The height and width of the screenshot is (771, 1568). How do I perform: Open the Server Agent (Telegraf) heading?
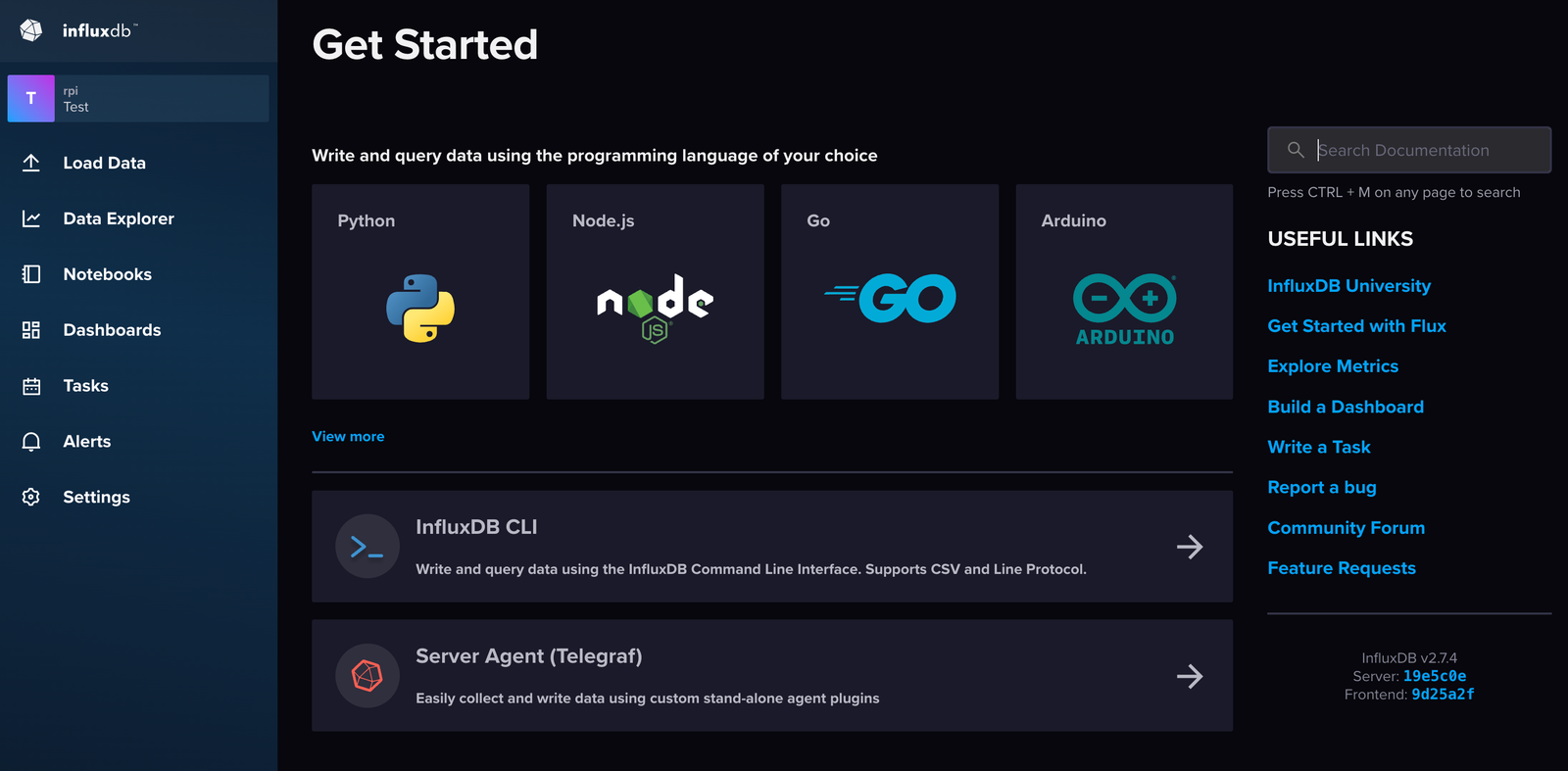point(529,656)
